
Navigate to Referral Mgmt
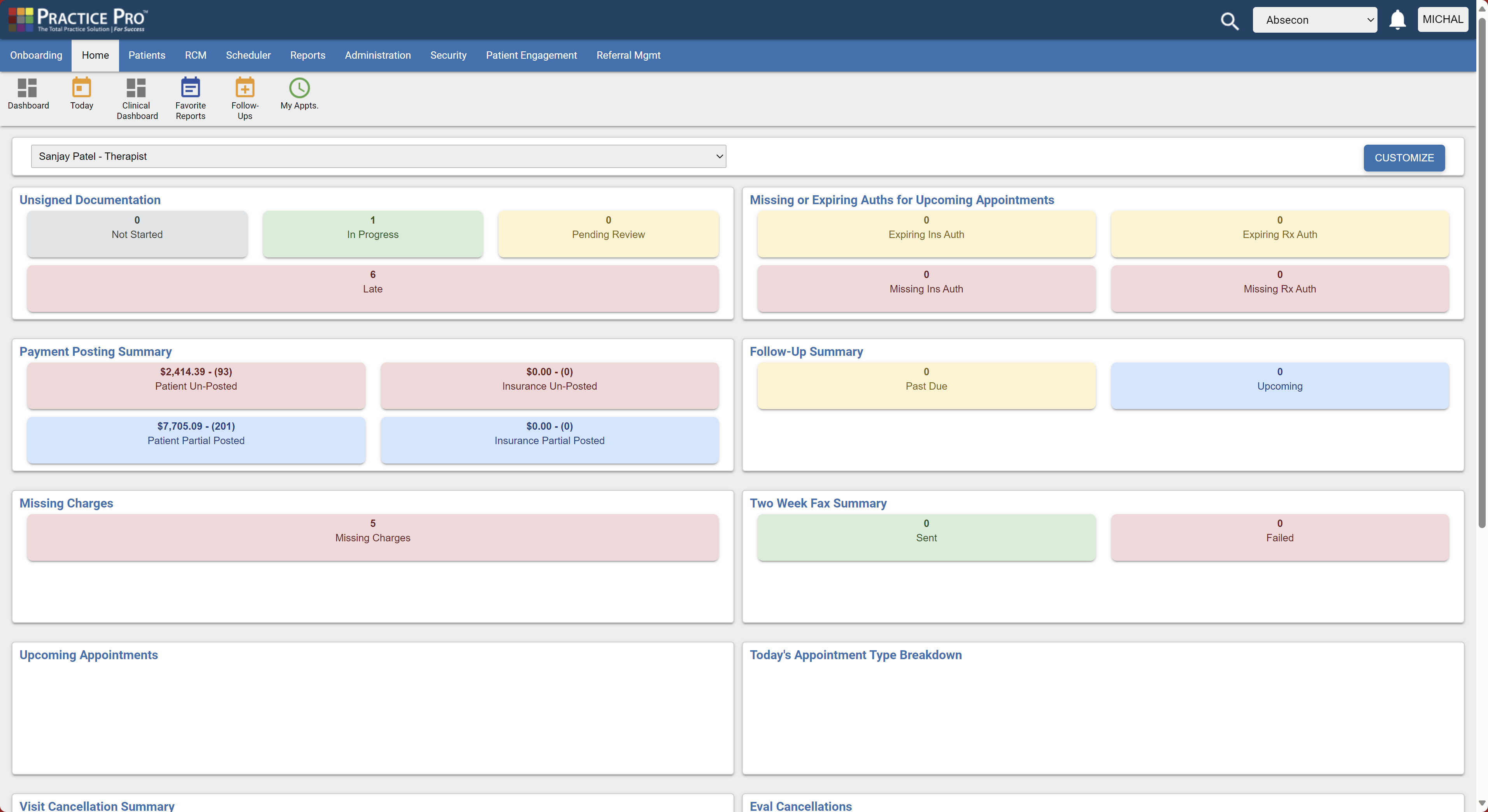click(x=628, y=55)
